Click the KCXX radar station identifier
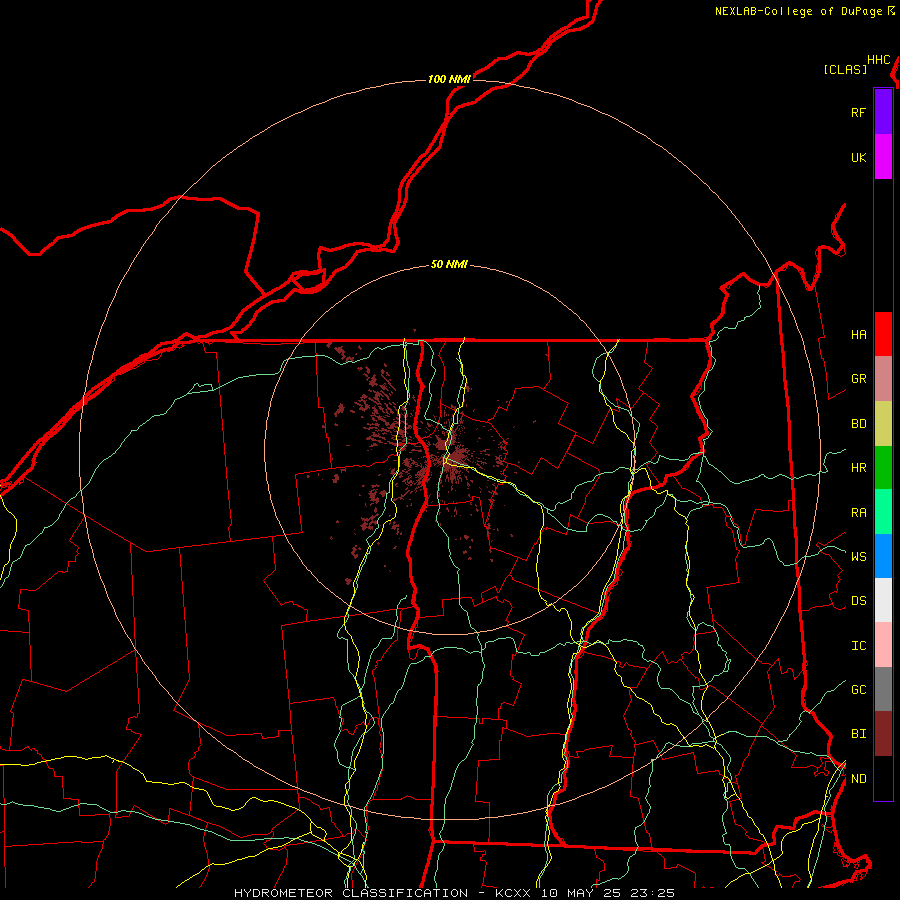 513,893
